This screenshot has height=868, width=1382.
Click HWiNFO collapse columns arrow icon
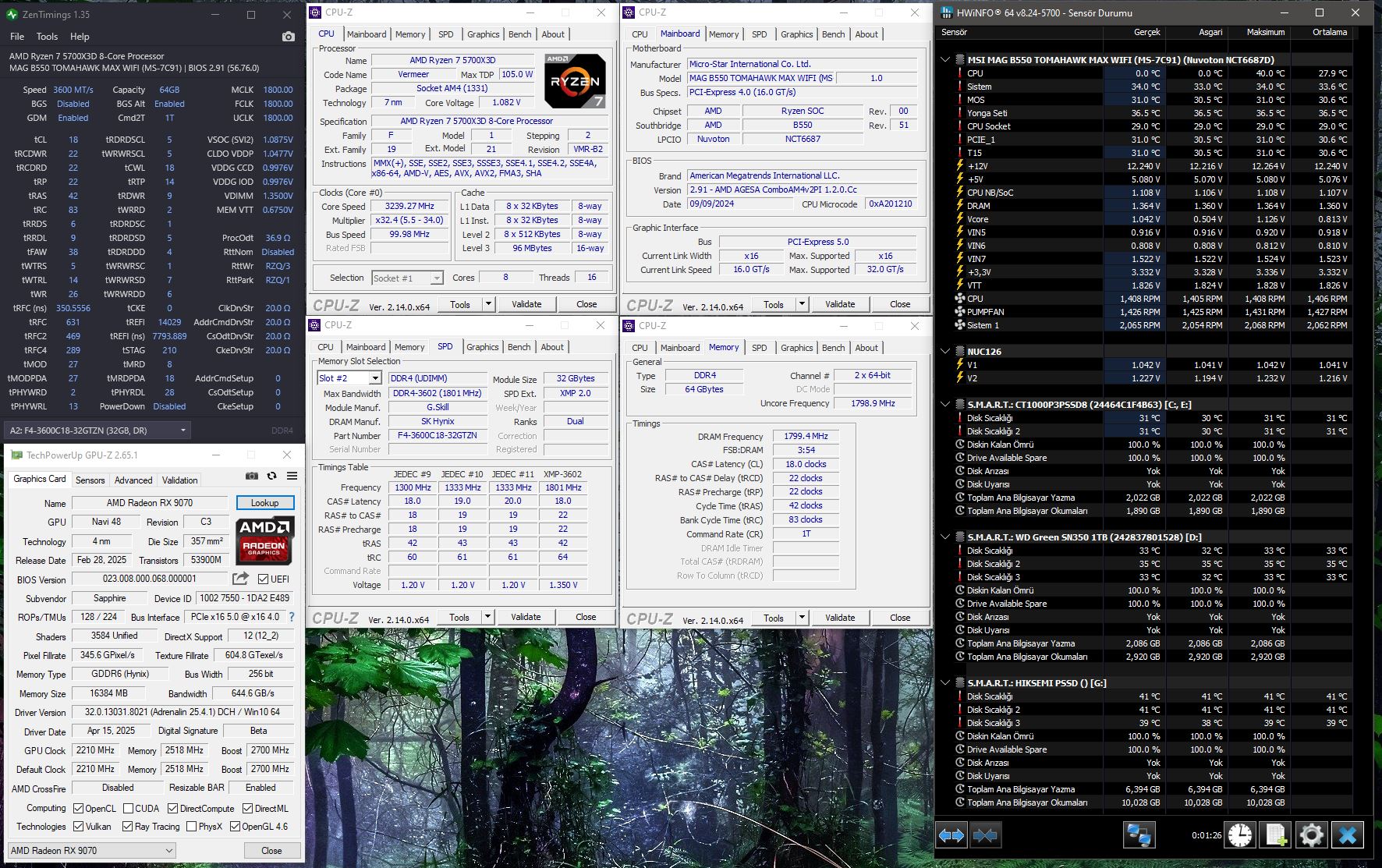[985, 835]
